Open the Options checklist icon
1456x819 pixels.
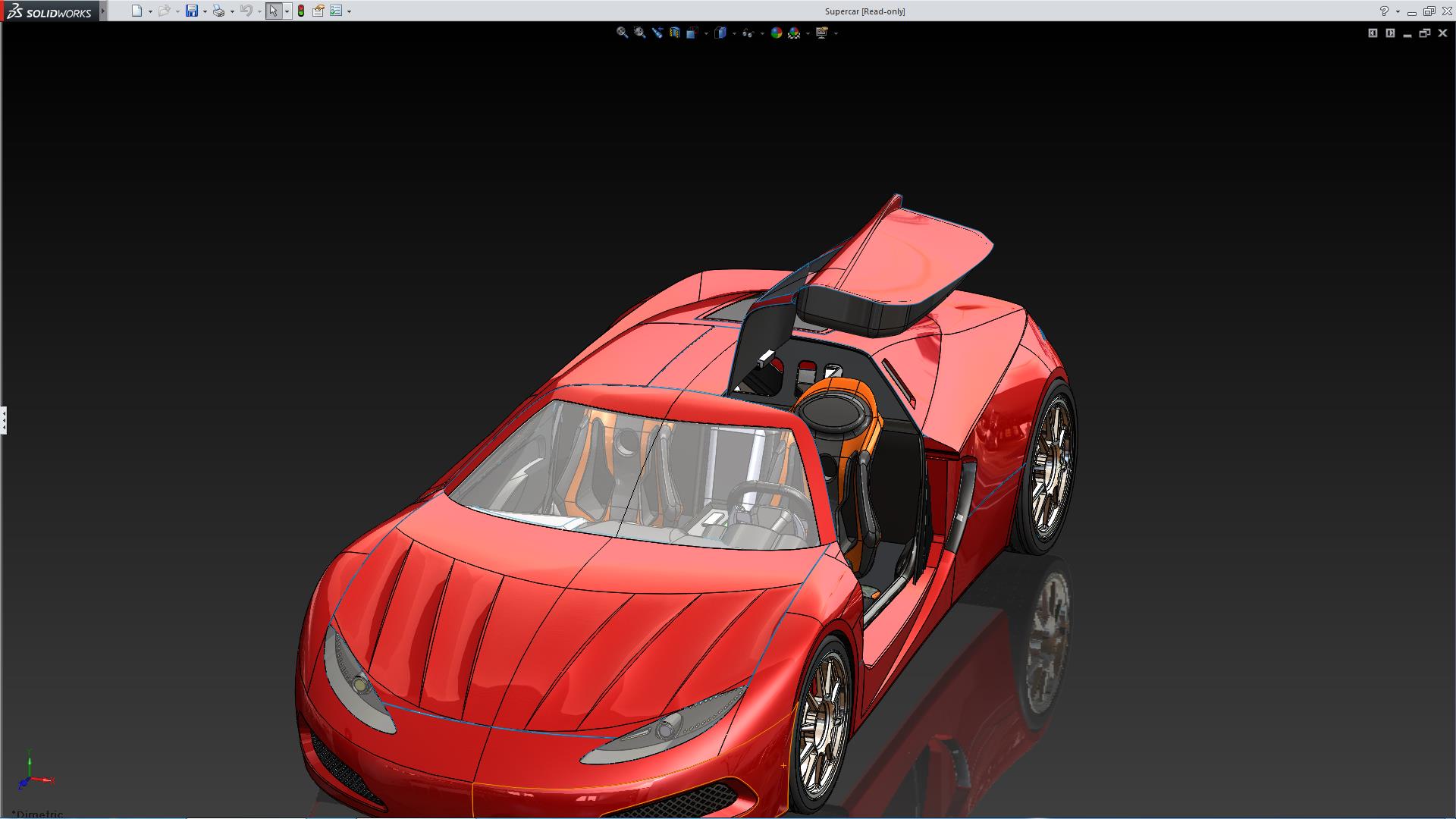(x=336, y=11)
